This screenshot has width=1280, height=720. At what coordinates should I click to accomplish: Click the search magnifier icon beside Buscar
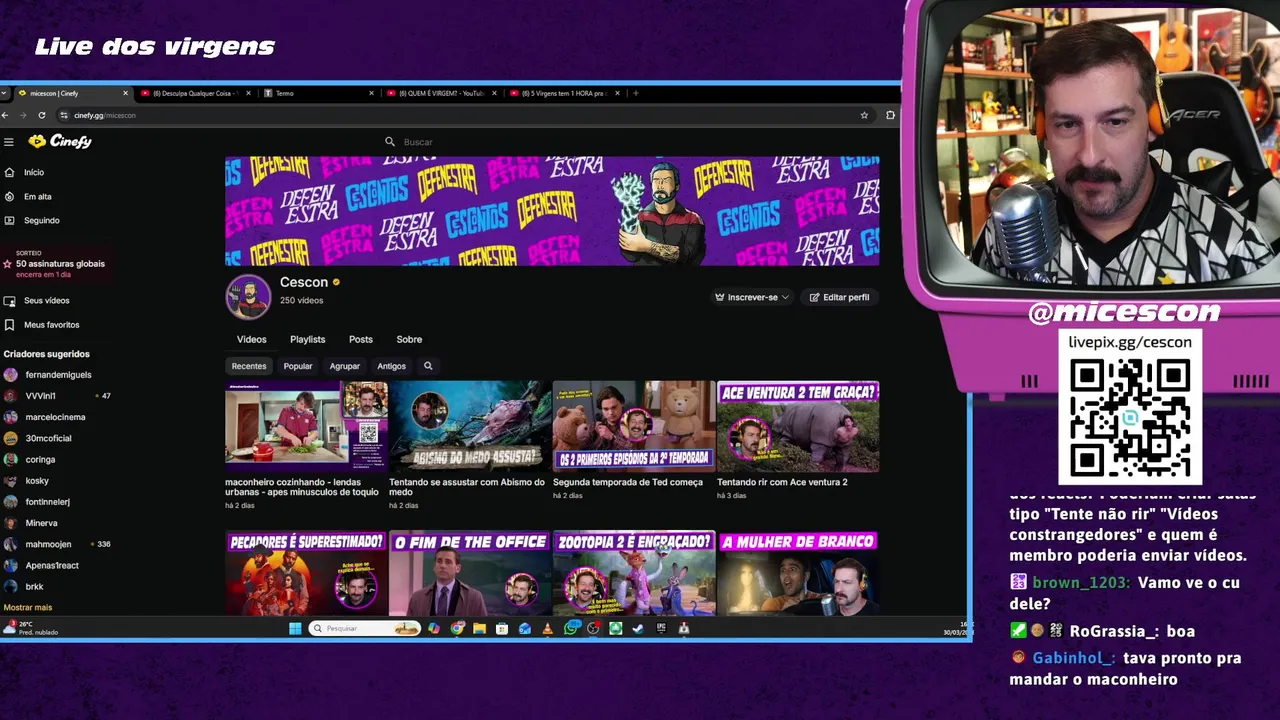pyautogui.click(x=390, y=142)
